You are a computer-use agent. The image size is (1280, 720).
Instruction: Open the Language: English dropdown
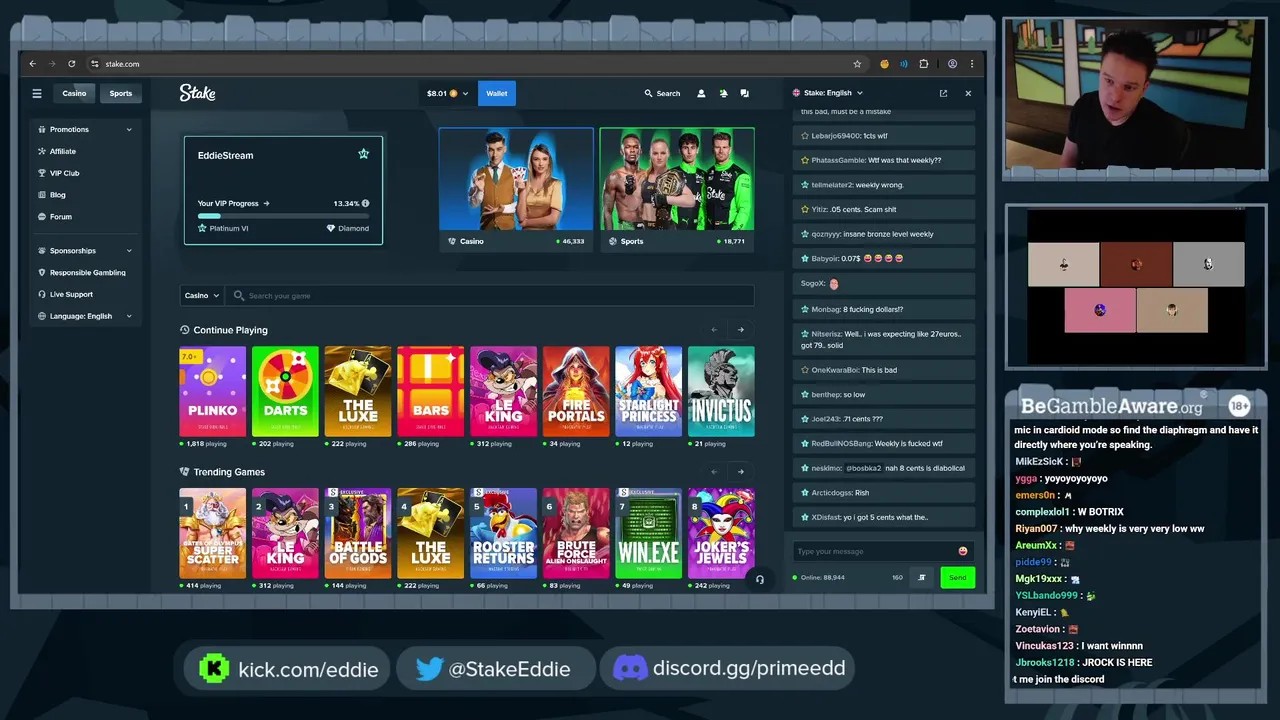(84, 316)
